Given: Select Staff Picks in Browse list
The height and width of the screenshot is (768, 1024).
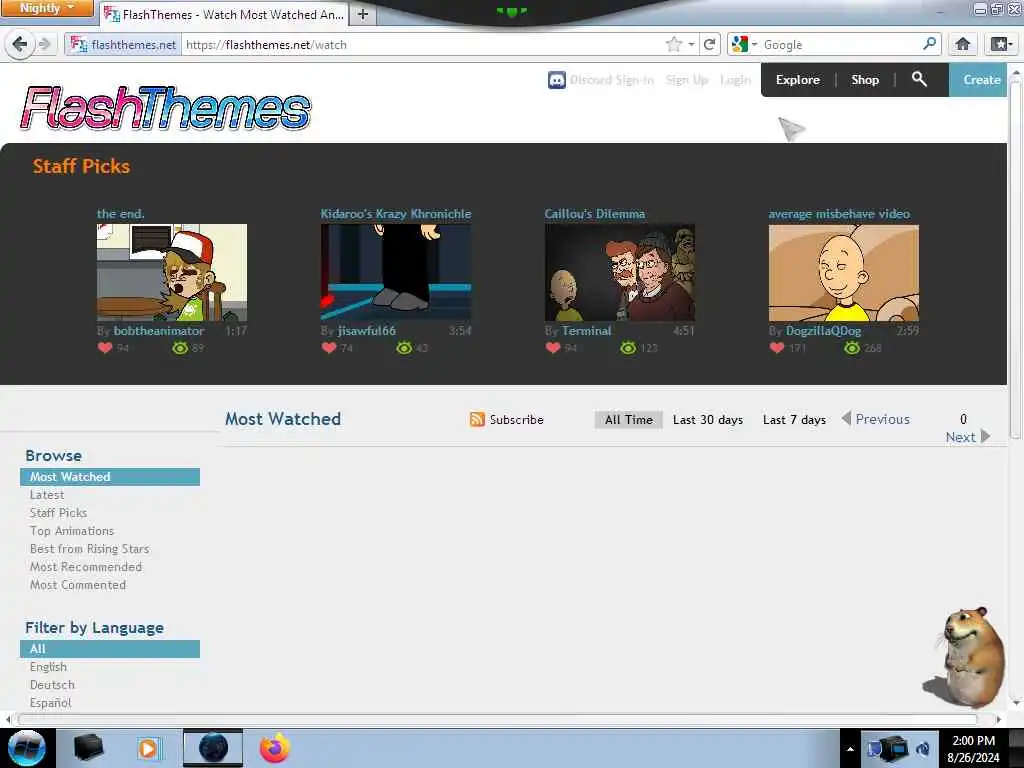Looking at the screenshot, I should 58,513.
